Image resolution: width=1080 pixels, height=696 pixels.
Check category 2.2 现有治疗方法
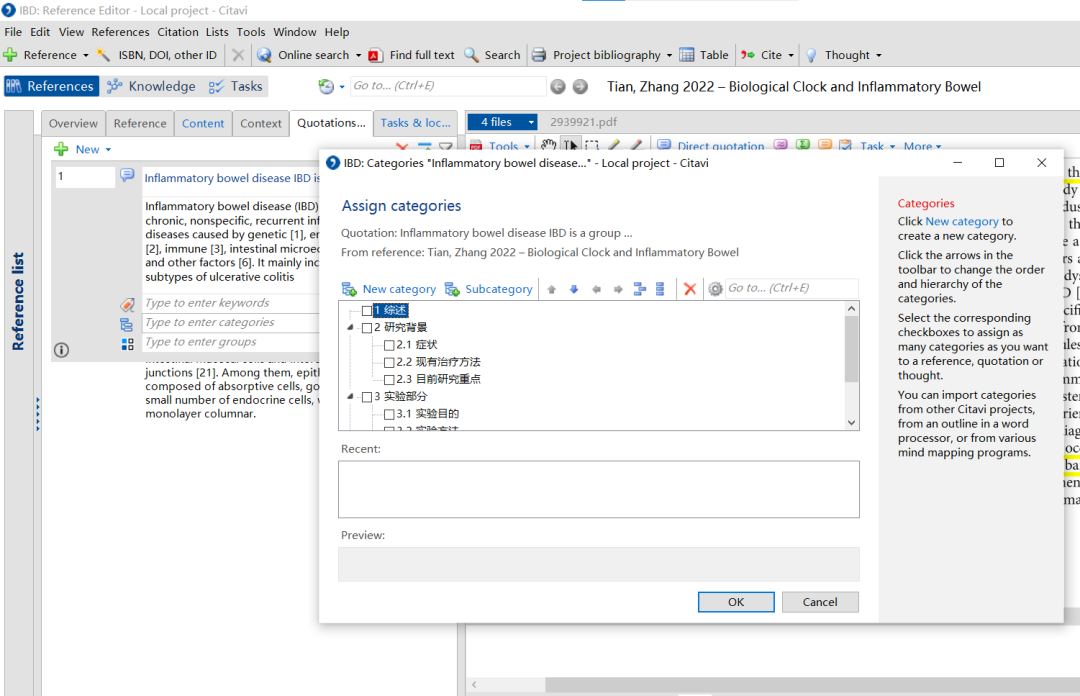tap(388, 362)
